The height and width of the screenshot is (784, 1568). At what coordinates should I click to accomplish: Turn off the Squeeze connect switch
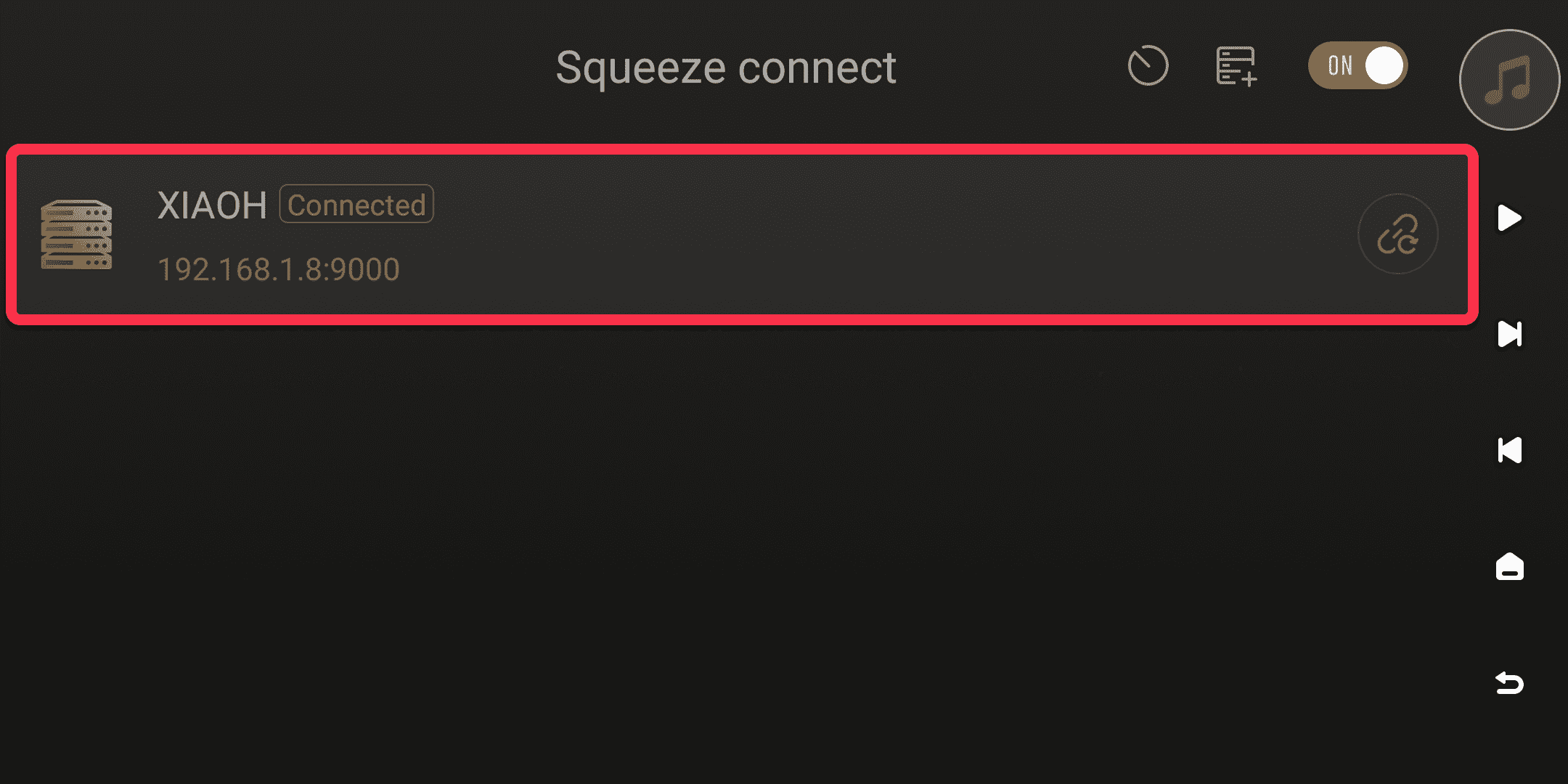(x=1357, y=65)
